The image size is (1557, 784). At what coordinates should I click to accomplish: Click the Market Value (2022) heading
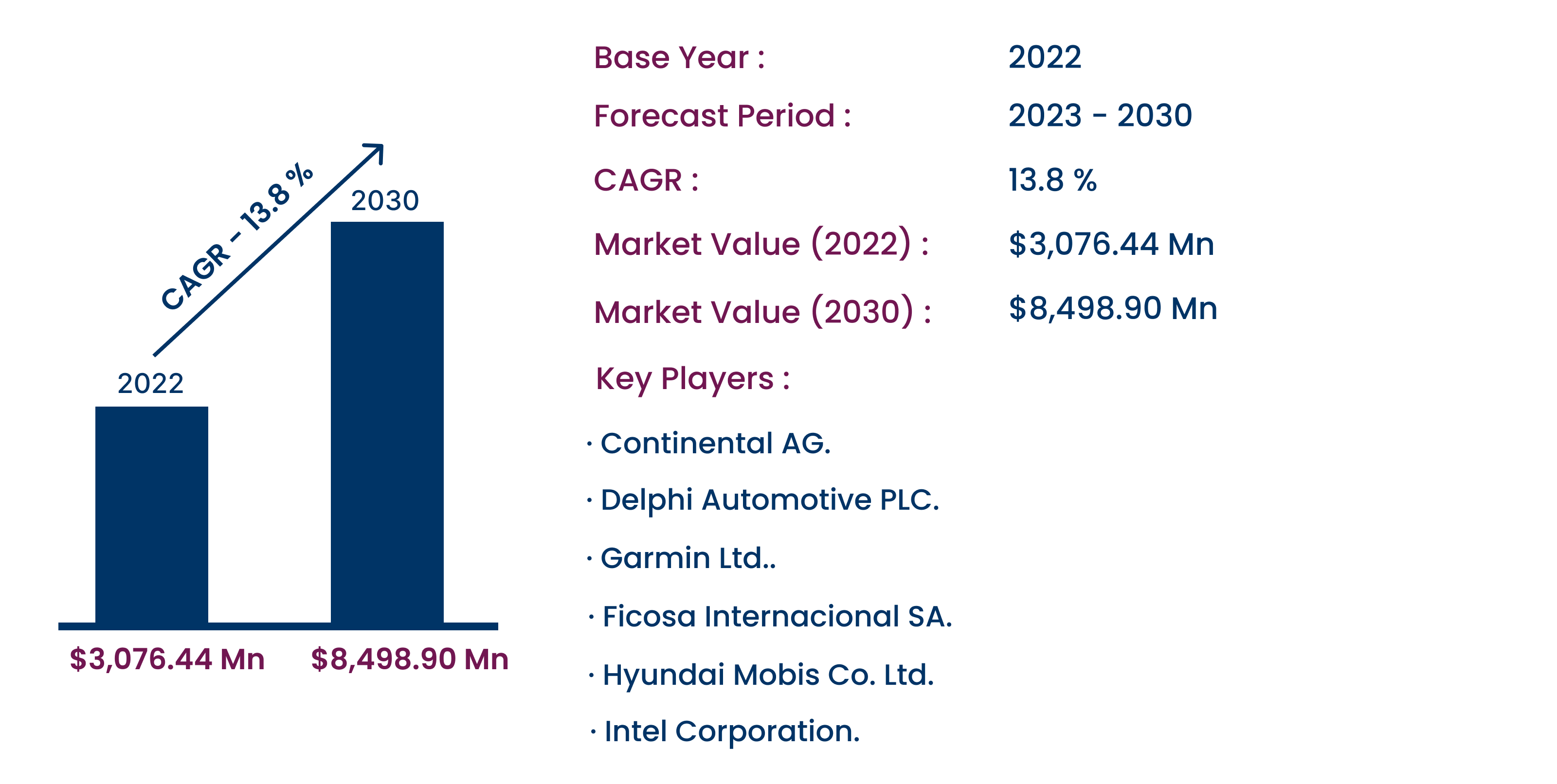point(761,243)
